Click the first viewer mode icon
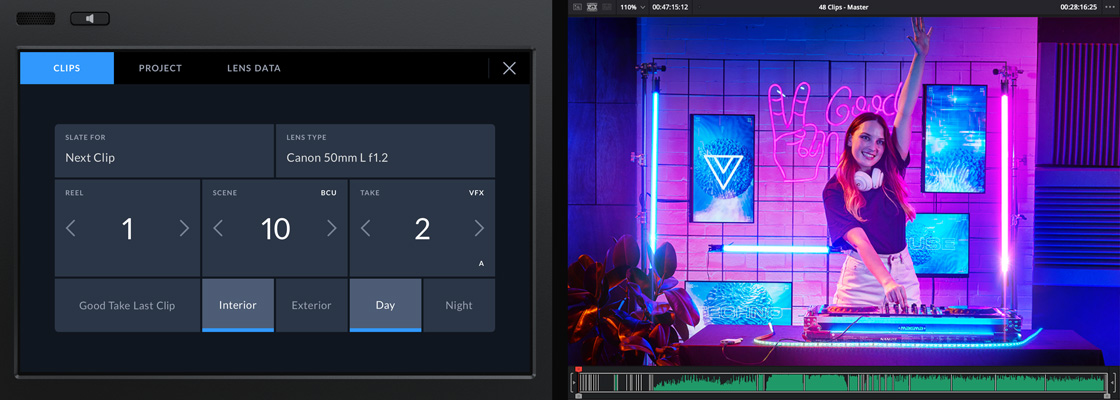 pos(577,6)
